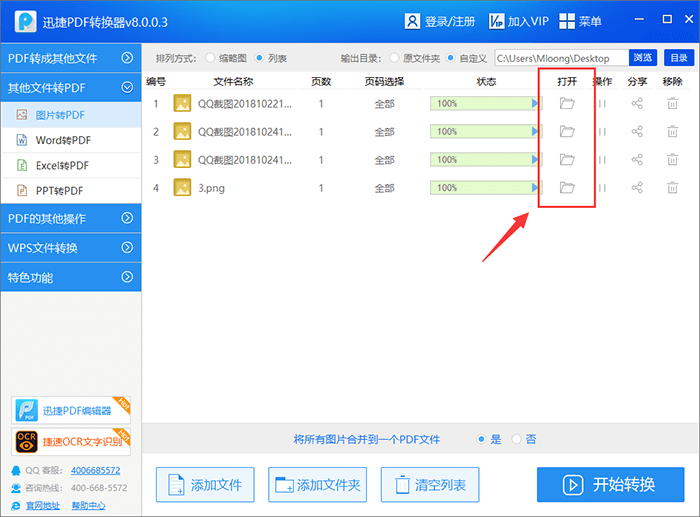Viewport: 700px width, 517px height.
Task: Expand PDF转成其他文件 section
Action: point(71,58)
